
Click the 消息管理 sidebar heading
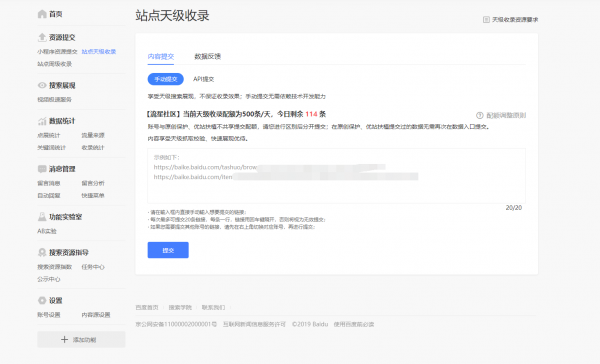tap(62, 169)
